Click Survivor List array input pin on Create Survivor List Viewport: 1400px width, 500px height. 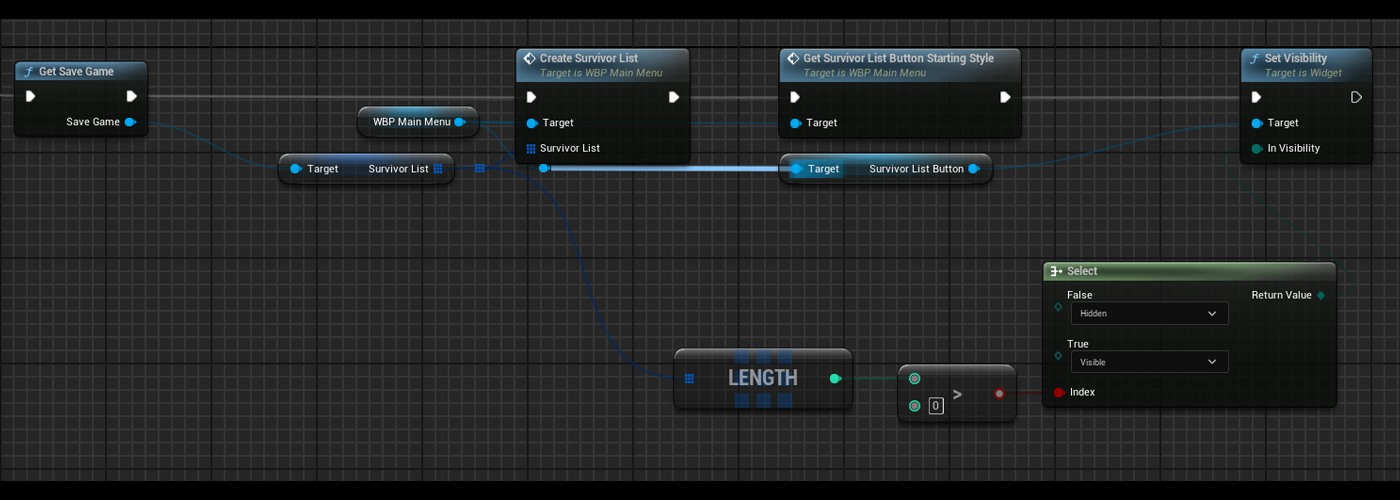coord(531,148)
